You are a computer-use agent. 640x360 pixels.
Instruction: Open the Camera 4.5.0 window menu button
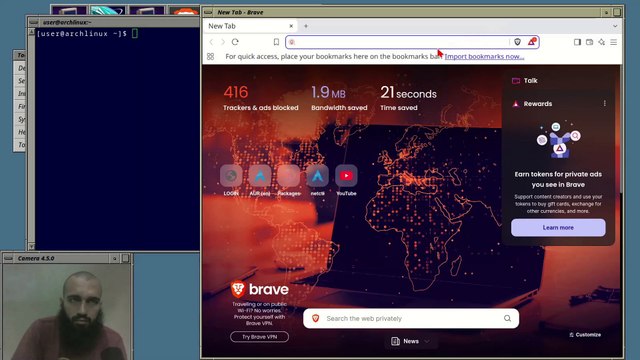(x=9, y=258)
